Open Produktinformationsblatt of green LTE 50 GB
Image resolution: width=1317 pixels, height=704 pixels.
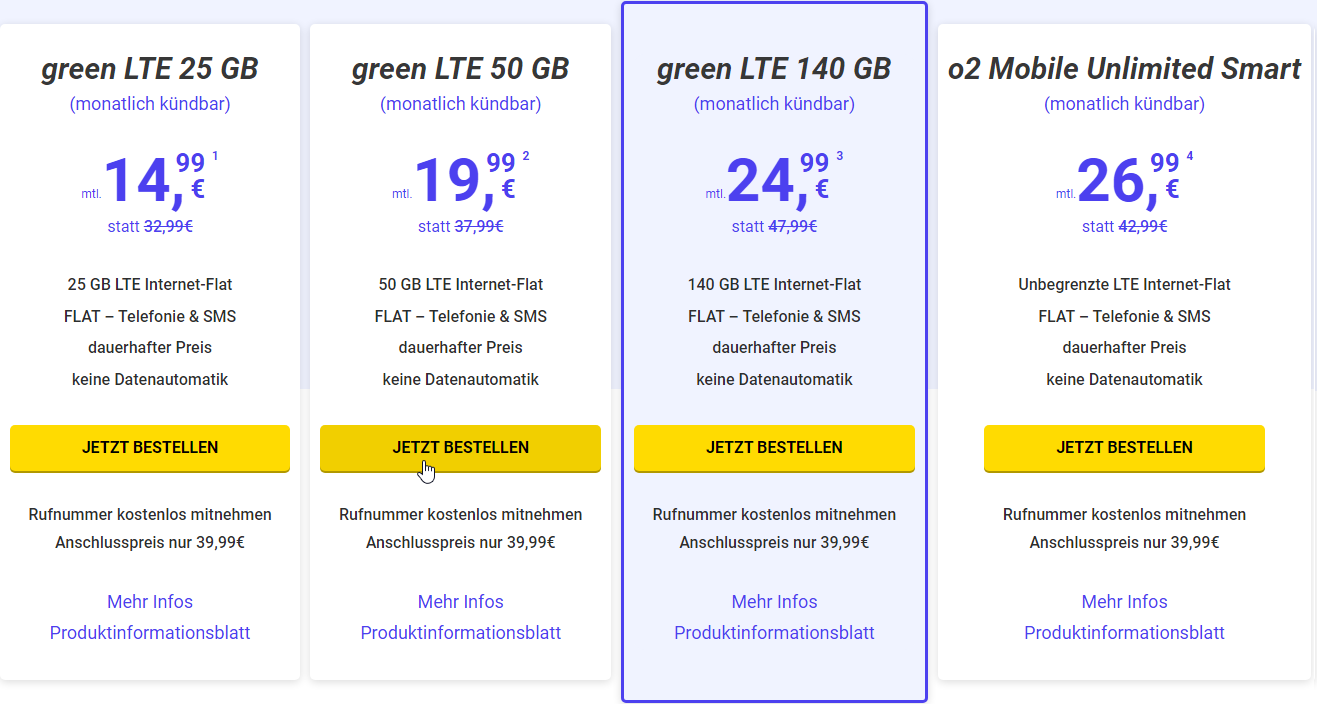coord(460,632)
